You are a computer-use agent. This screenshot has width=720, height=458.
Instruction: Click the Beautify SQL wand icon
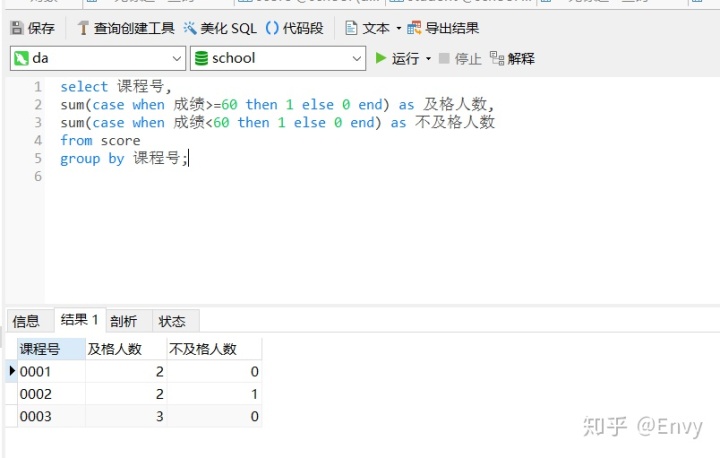click(190, 28)
